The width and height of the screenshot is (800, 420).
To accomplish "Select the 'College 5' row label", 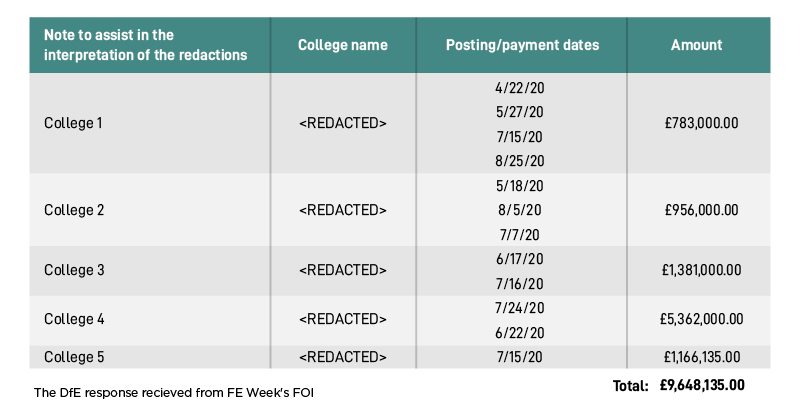I will pyautogui.click(x=74, y=357).
